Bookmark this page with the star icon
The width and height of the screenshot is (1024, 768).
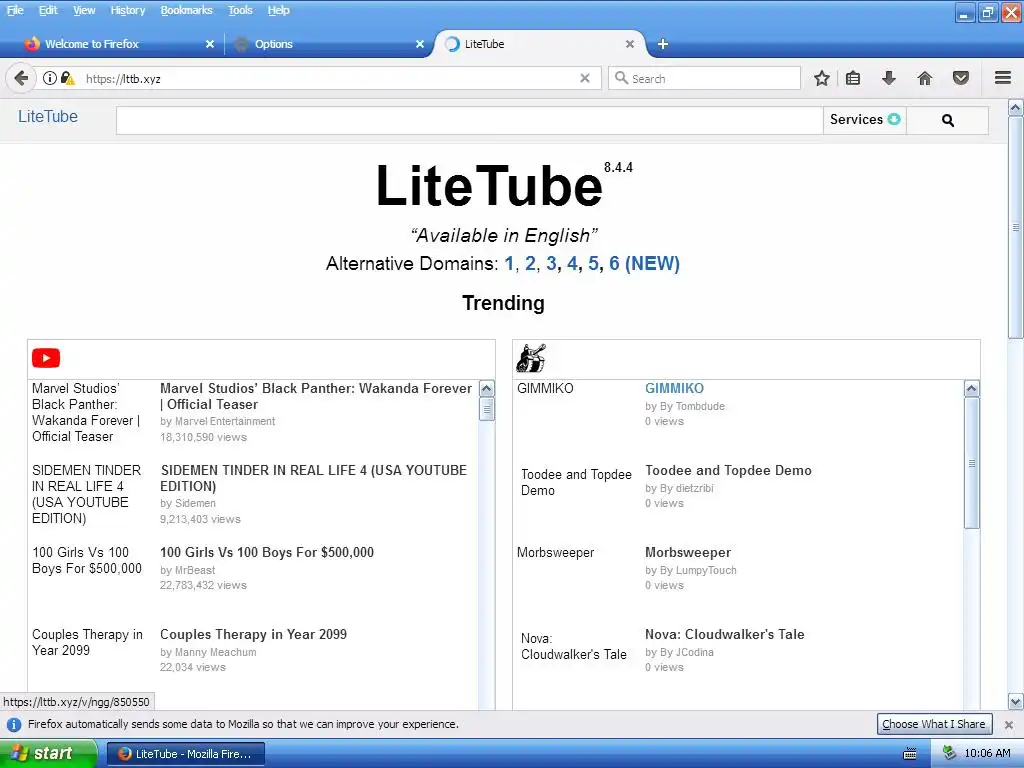822,78
